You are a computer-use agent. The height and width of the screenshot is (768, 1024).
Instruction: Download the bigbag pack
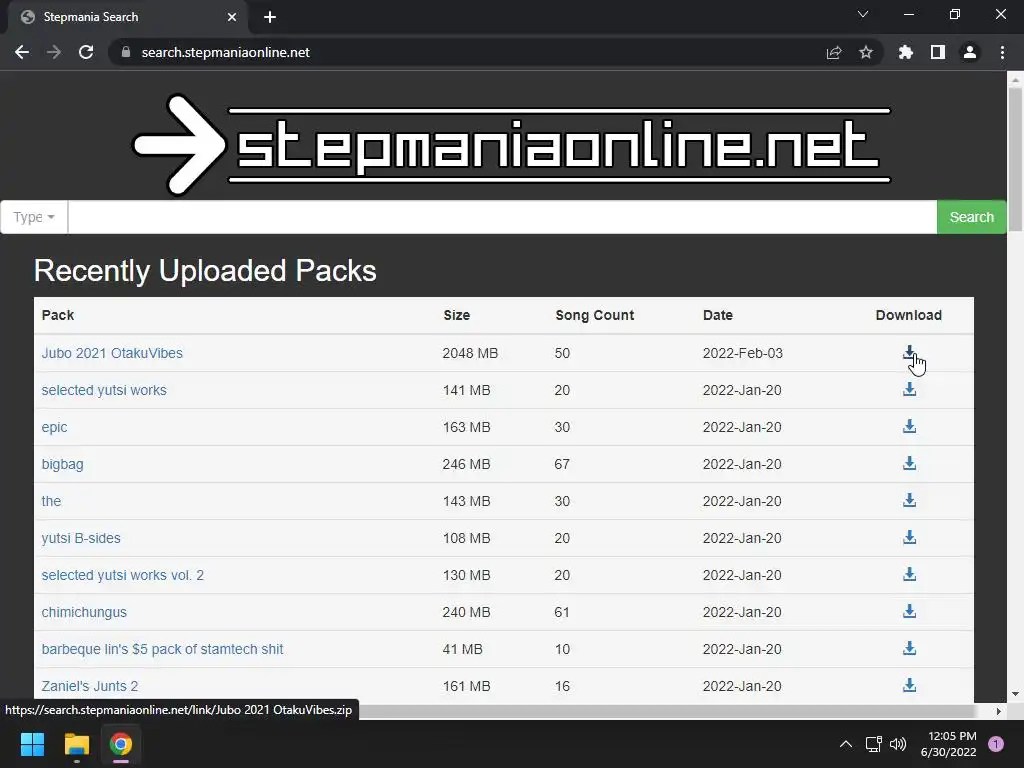click(x=909, y=464)
